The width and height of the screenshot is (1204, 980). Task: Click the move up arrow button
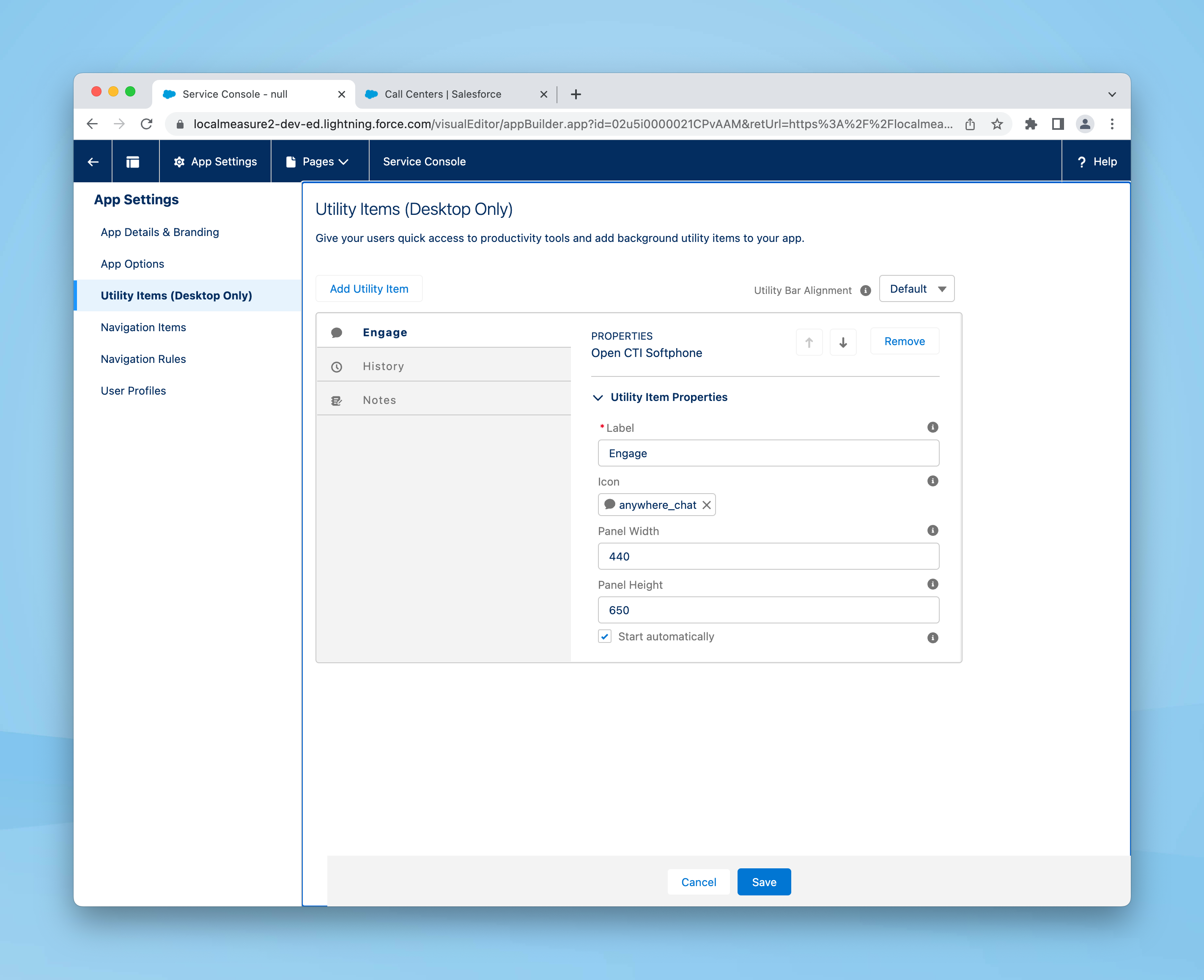[x=809, y=342]
